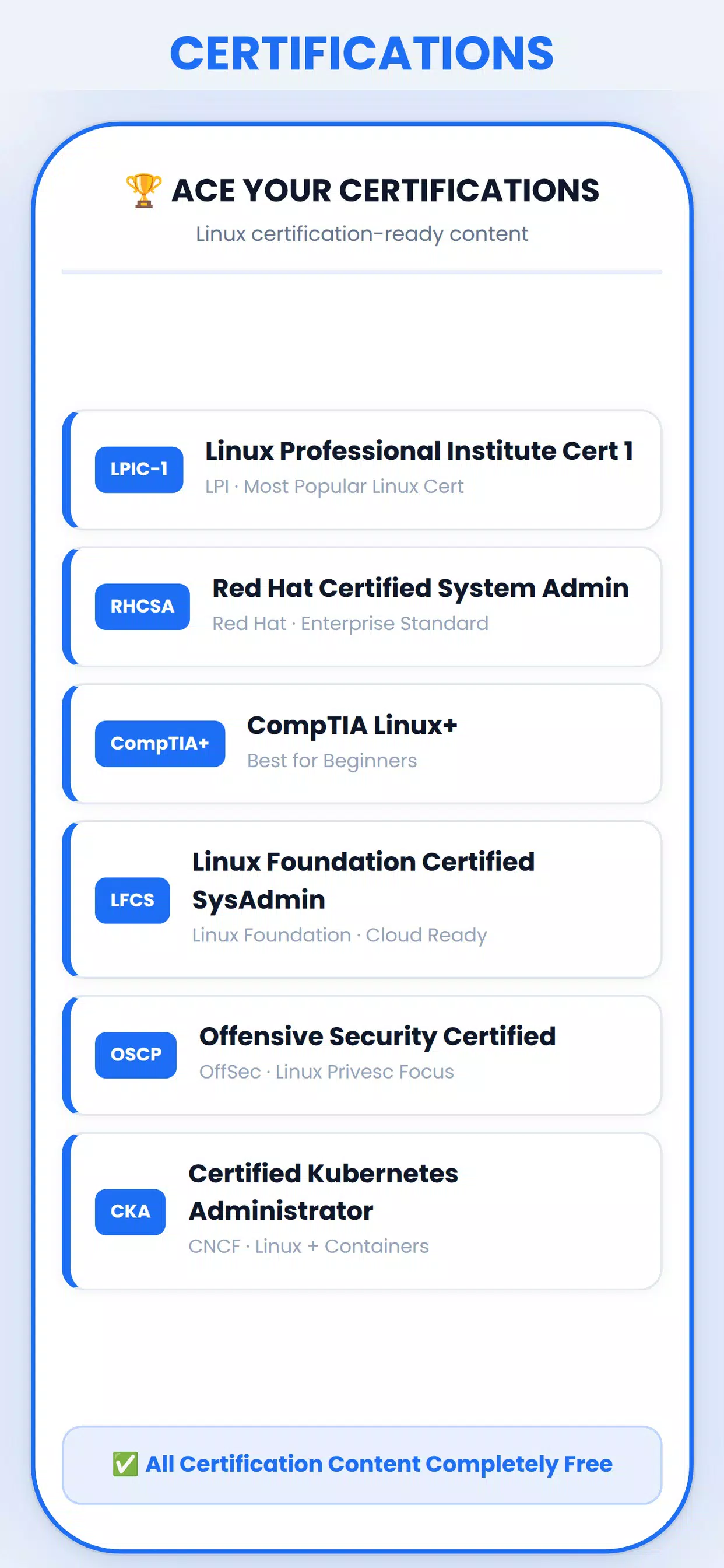Open Linux Professional Institute Cert 1 title
724x1568 pixels.
point(419,451)
